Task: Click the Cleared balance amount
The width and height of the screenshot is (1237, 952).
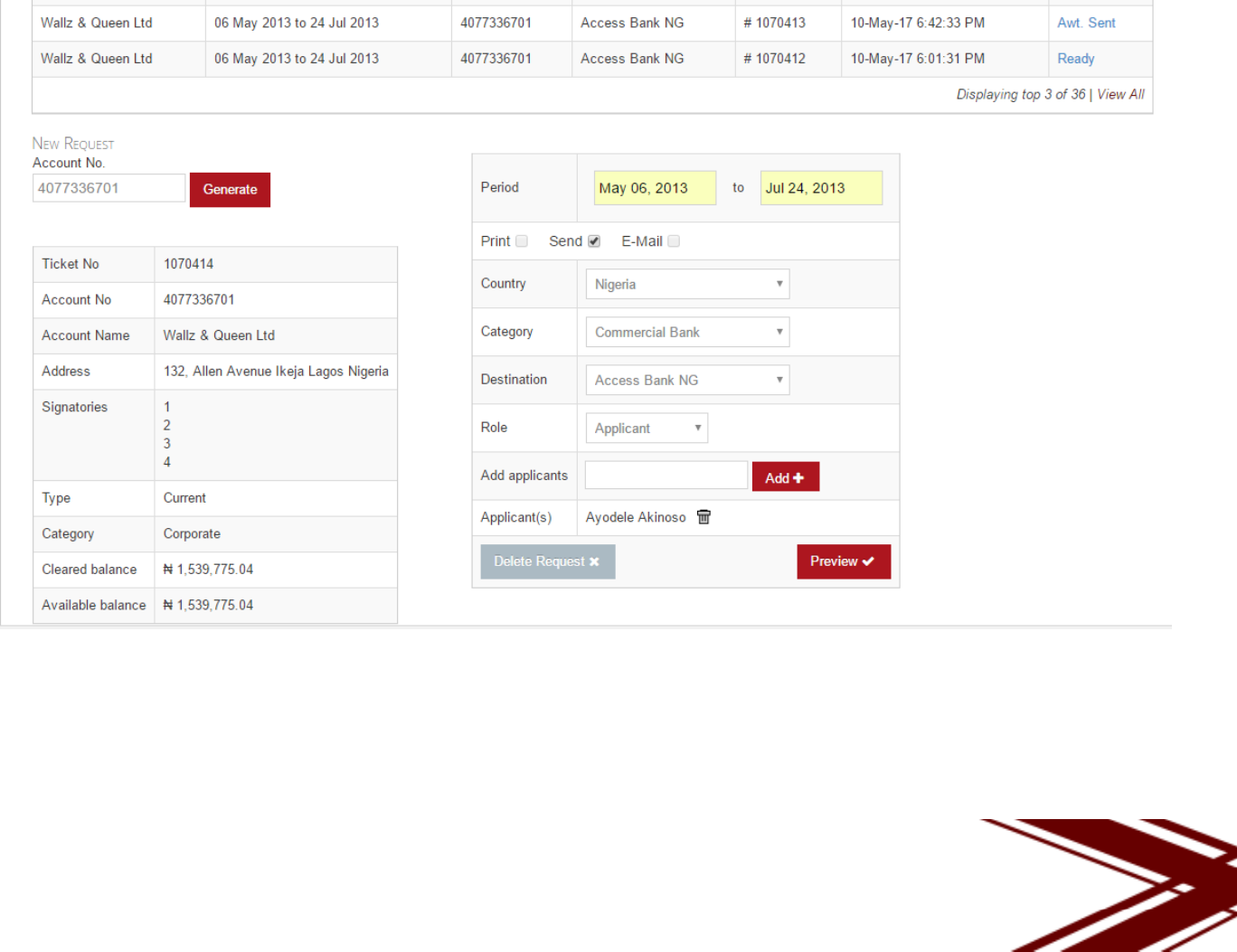Action: pos(208,570)
